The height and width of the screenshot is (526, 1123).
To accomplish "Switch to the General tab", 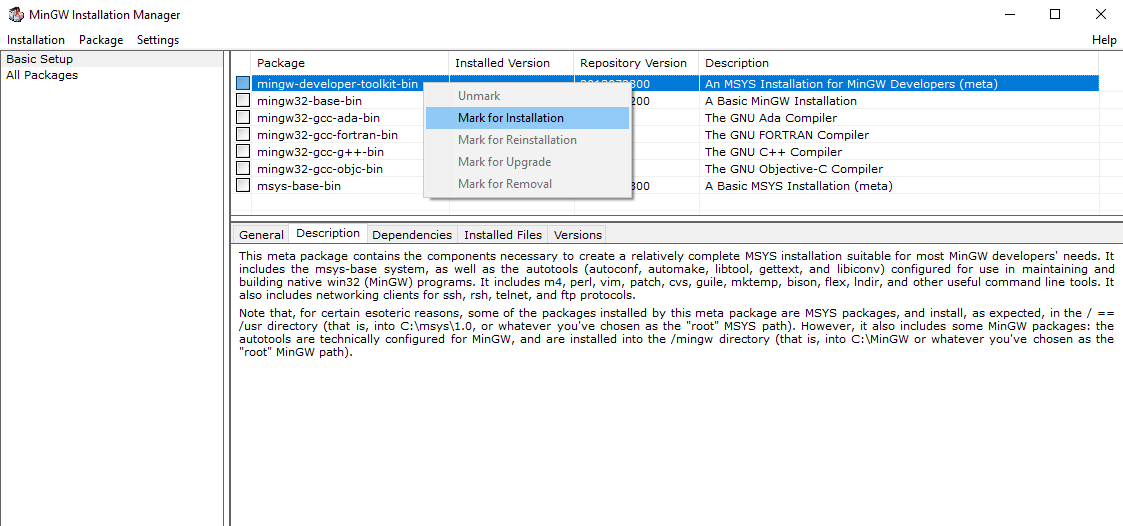I will (261, 234).
